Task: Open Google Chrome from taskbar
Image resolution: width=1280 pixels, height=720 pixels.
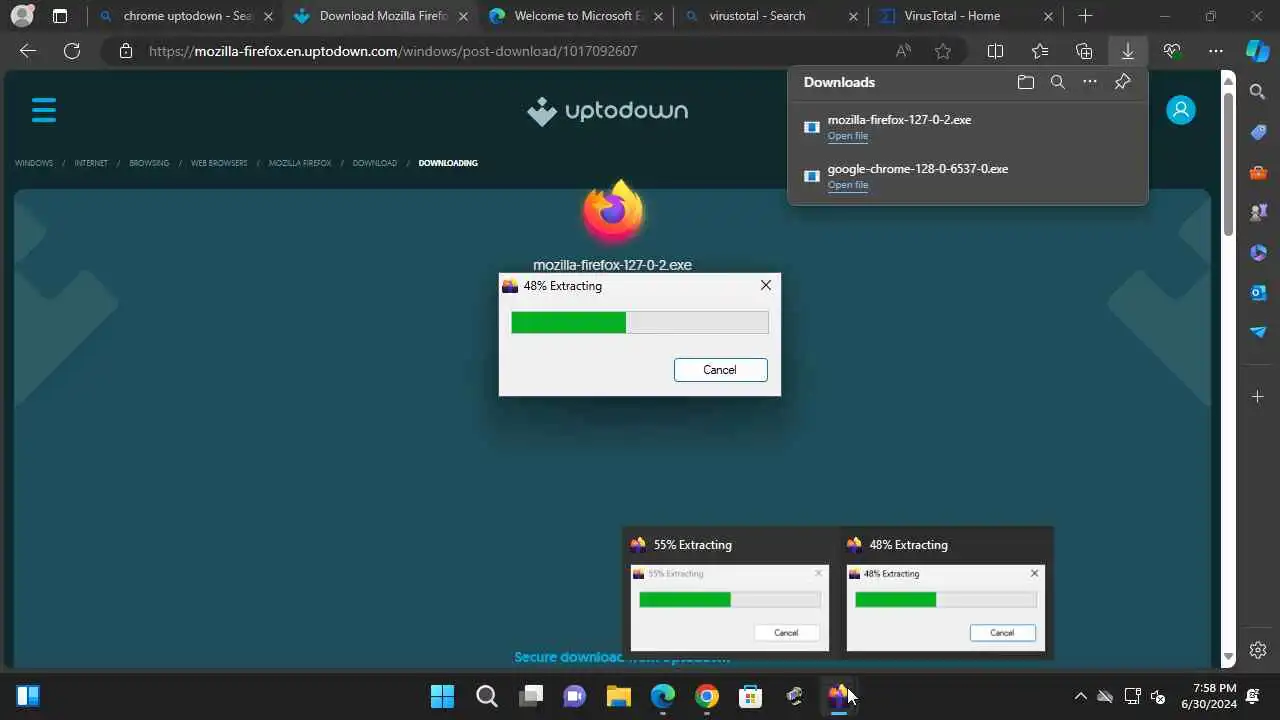Action: [x=706, y=696]
